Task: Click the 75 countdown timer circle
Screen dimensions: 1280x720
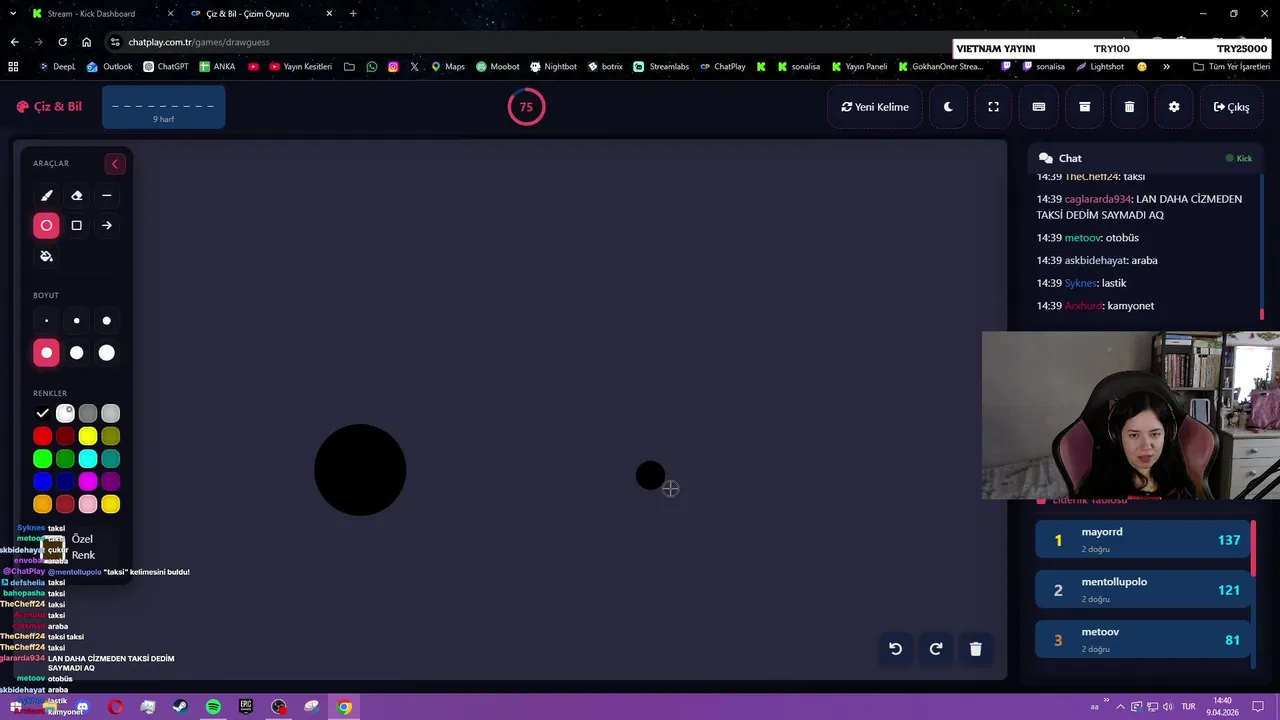Action: 526,107
